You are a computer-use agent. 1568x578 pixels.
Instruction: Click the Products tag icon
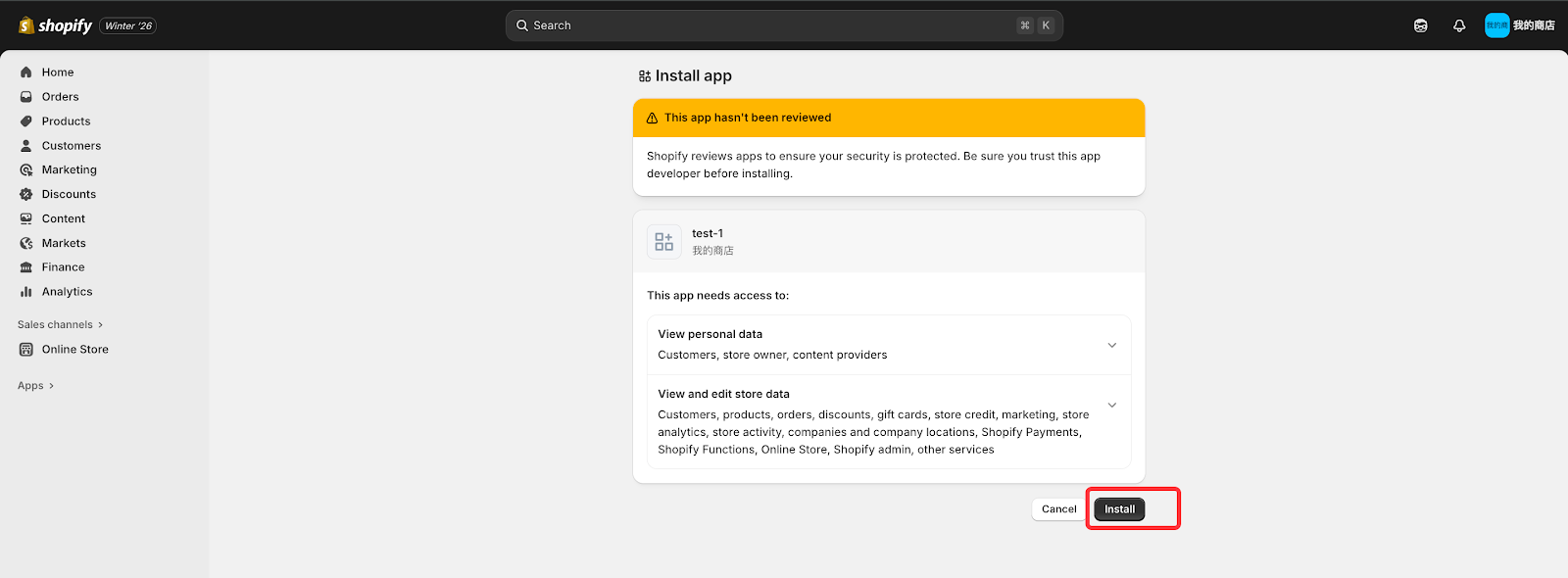(x=26, y=121)
